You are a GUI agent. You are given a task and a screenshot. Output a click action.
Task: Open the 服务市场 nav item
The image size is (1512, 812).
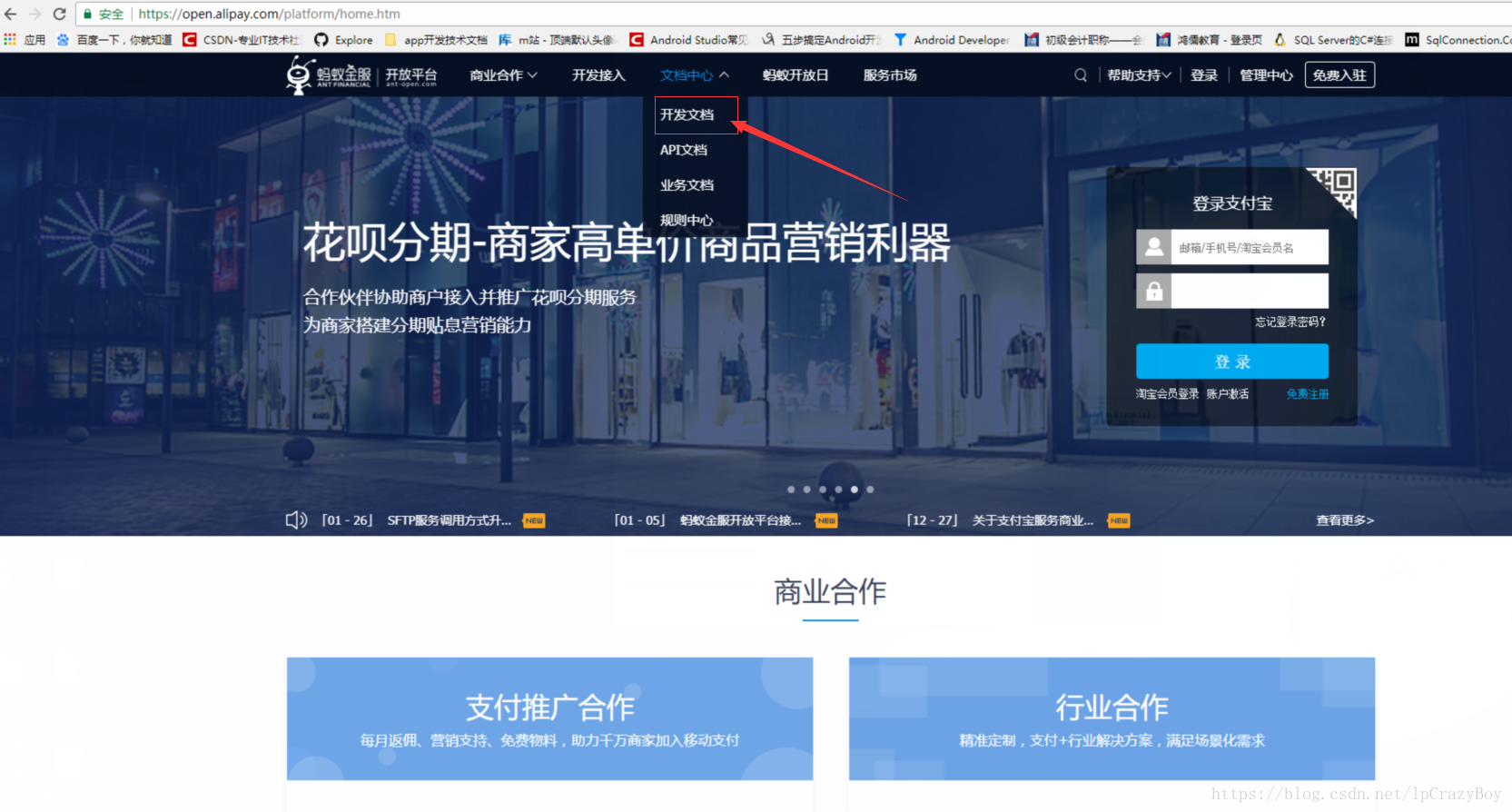890,75
